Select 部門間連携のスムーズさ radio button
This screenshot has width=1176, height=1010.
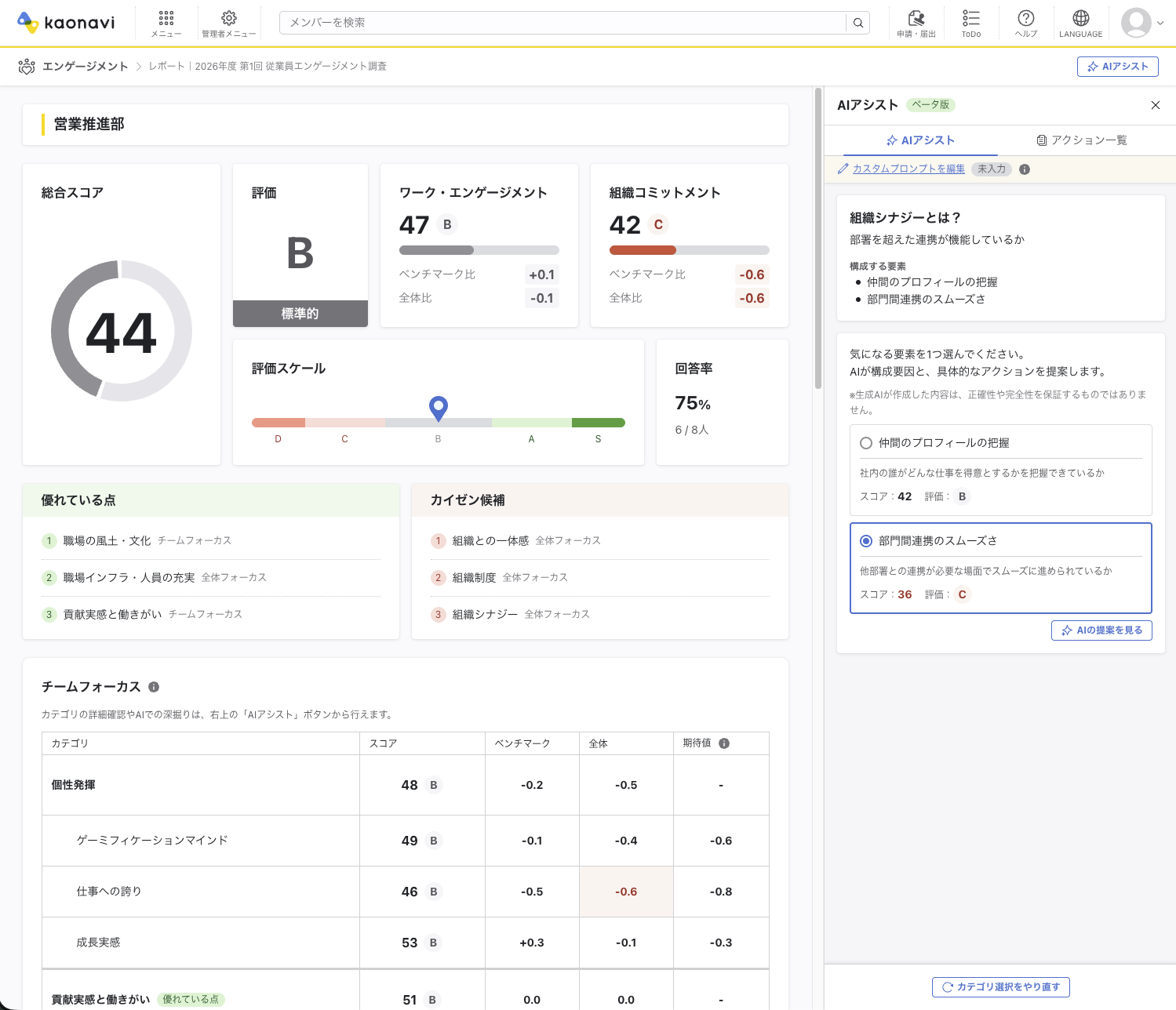[x=866, y=541]
